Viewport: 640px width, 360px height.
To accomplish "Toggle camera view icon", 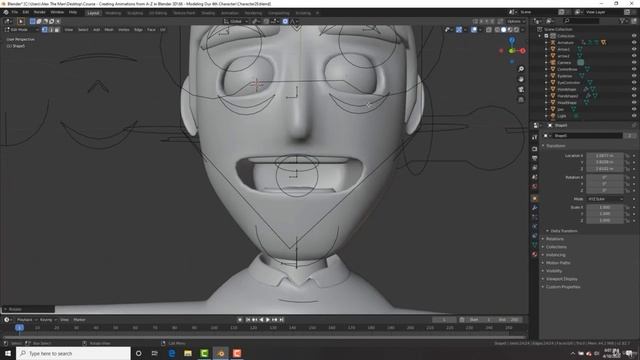I will tap(521, 89).
